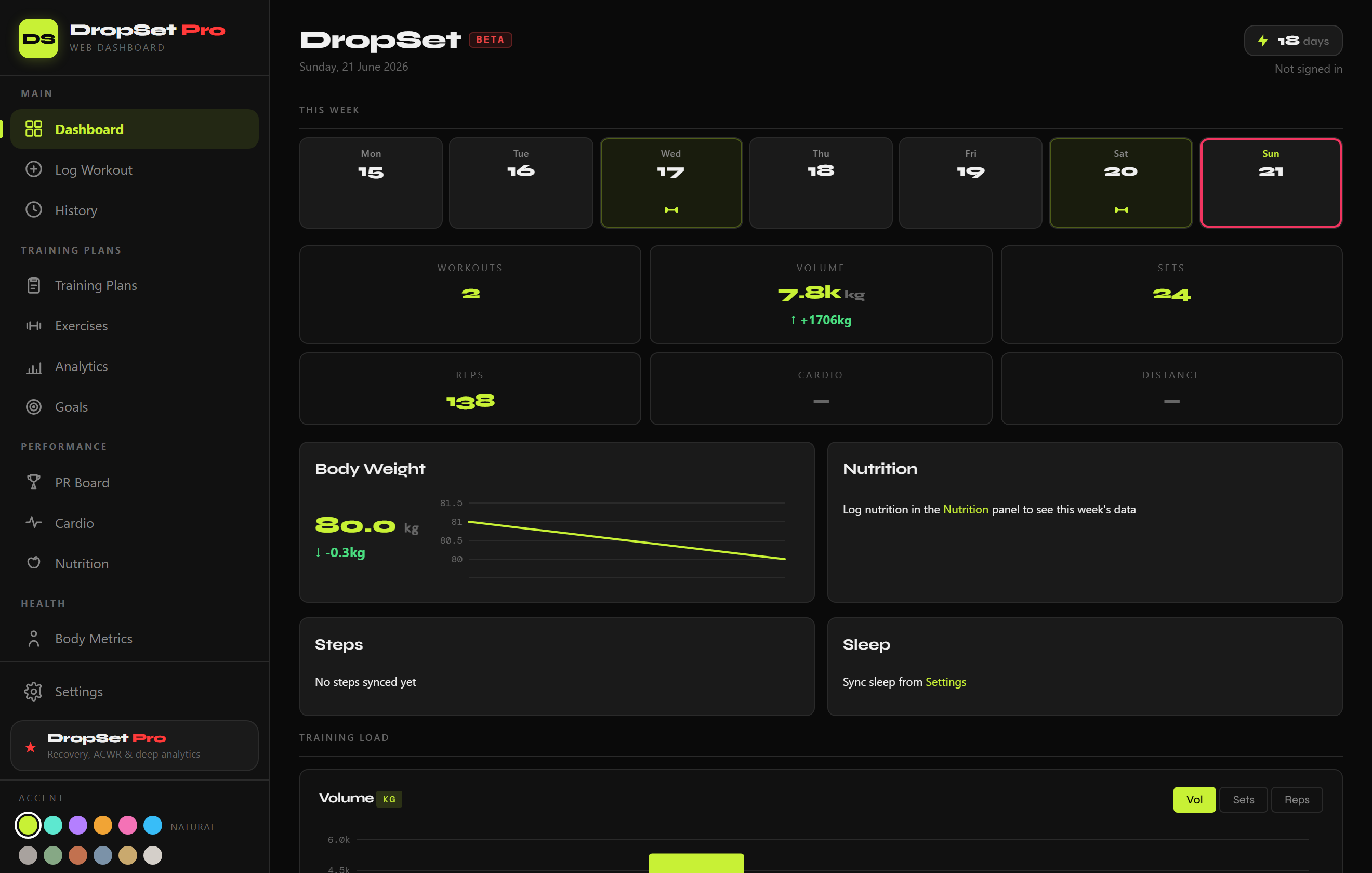Viewport: 1372px width, 873px height.
Task: Click the Workouts stat card
Action: coord(470,295)
